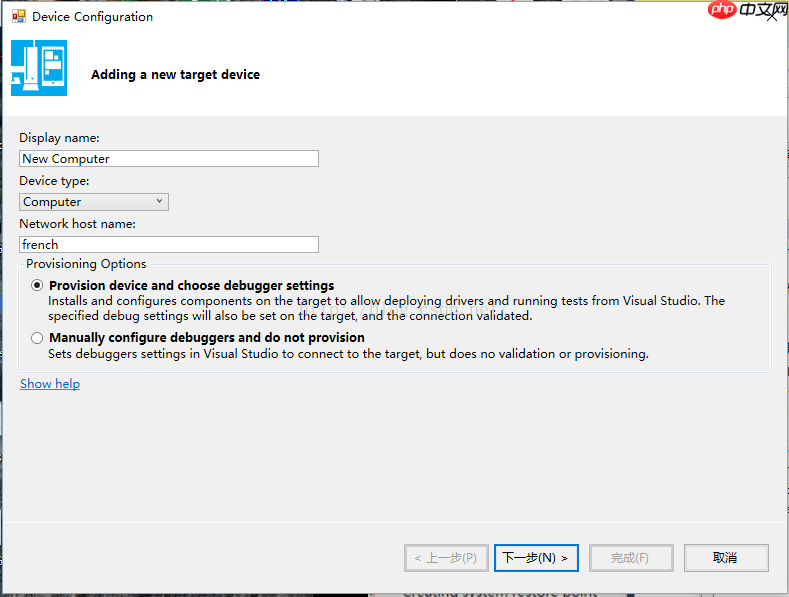Image resolution: width=789 pixels, height=597 pixels.
Task: Click the Network host name label
Action: pos(77,224)
